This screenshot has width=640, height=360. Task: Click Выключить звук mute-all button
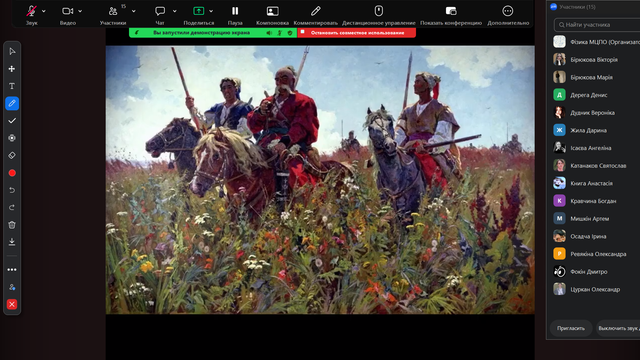tap(618, 328)
